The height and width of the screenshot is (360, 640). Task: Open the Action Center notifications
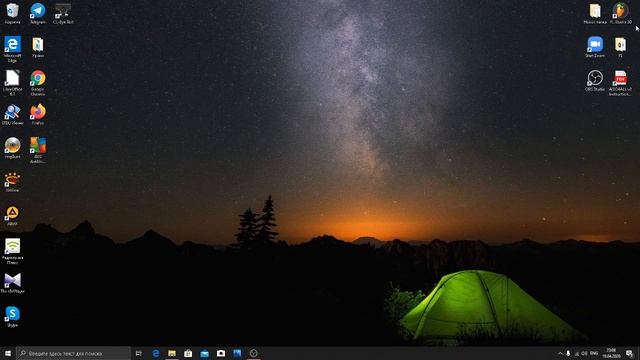(x=630, y=353)
